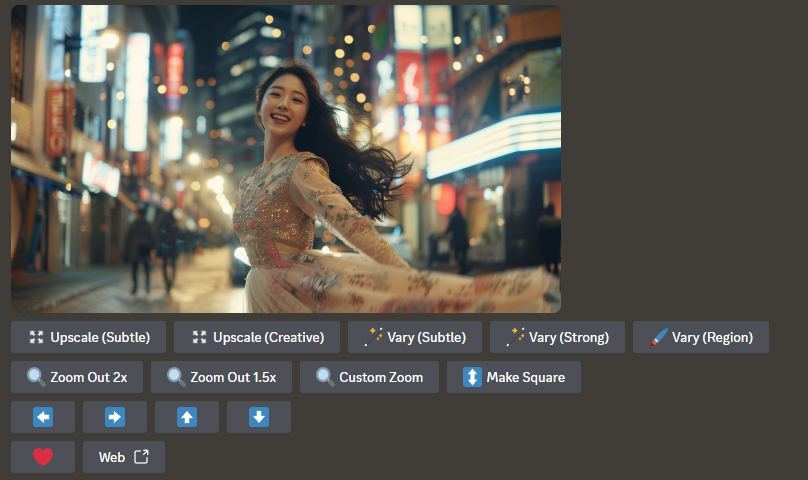The image size is (808, 480).
Task: Apply Vary (Subtle) to the image
Action: (x=415, y=337)
